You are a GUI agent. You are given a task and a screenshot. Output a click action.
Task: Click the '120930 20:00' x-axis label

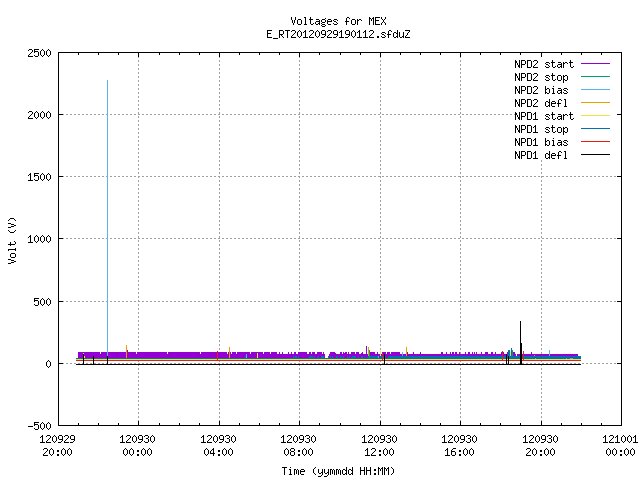point(540,446)
